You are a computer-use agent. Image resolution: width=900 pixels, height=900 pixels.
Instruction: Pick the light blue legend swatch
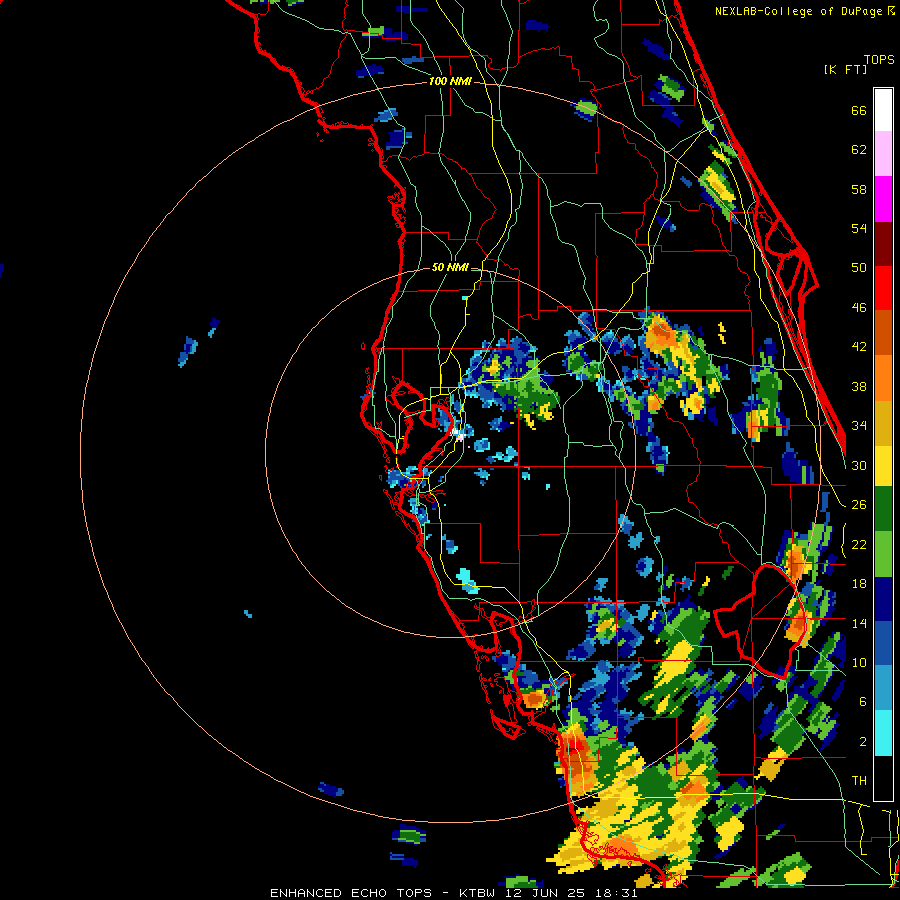883,688
